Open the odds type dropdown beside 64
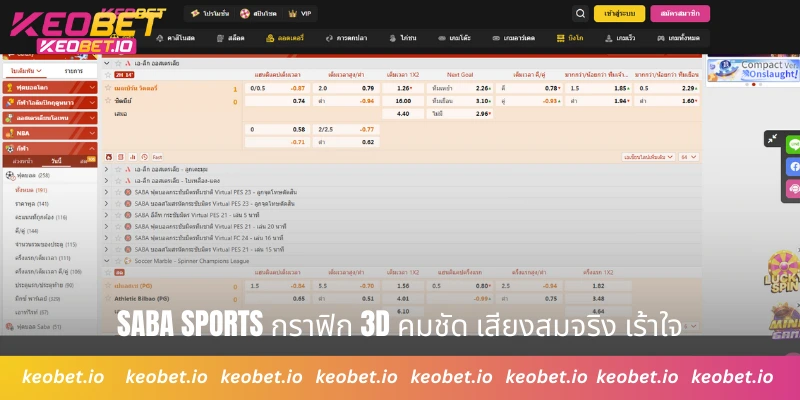The width and height of the screenshot is (800, 400). 648,157
